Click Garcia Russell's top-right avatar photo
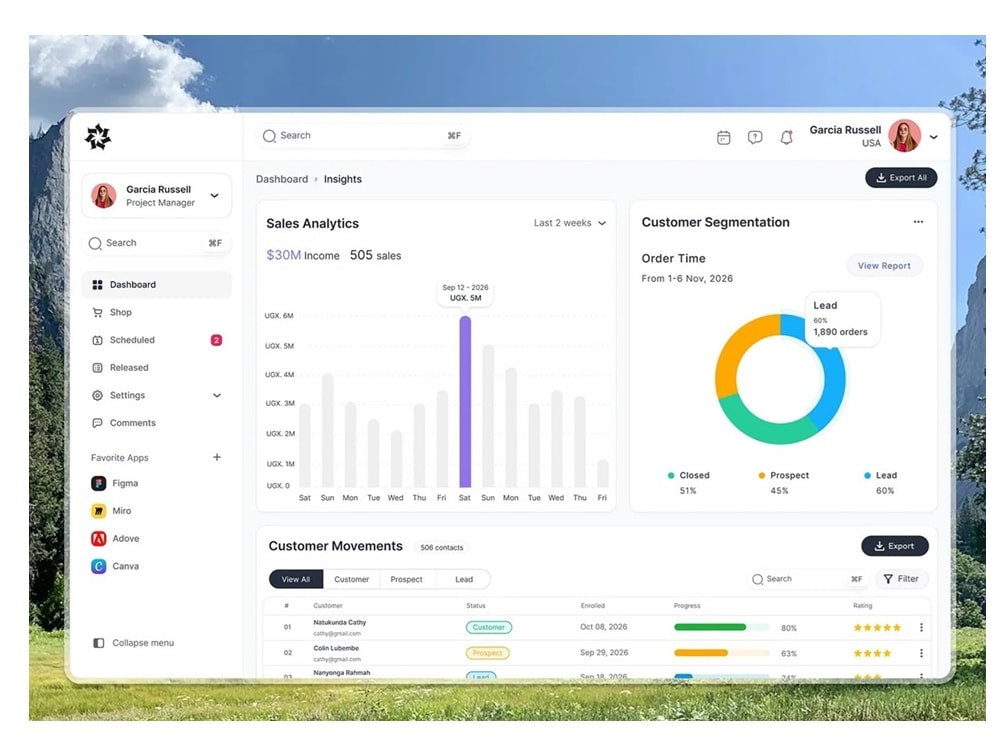The width and height of the screenshot is (1000, 750). coord(904,136)
